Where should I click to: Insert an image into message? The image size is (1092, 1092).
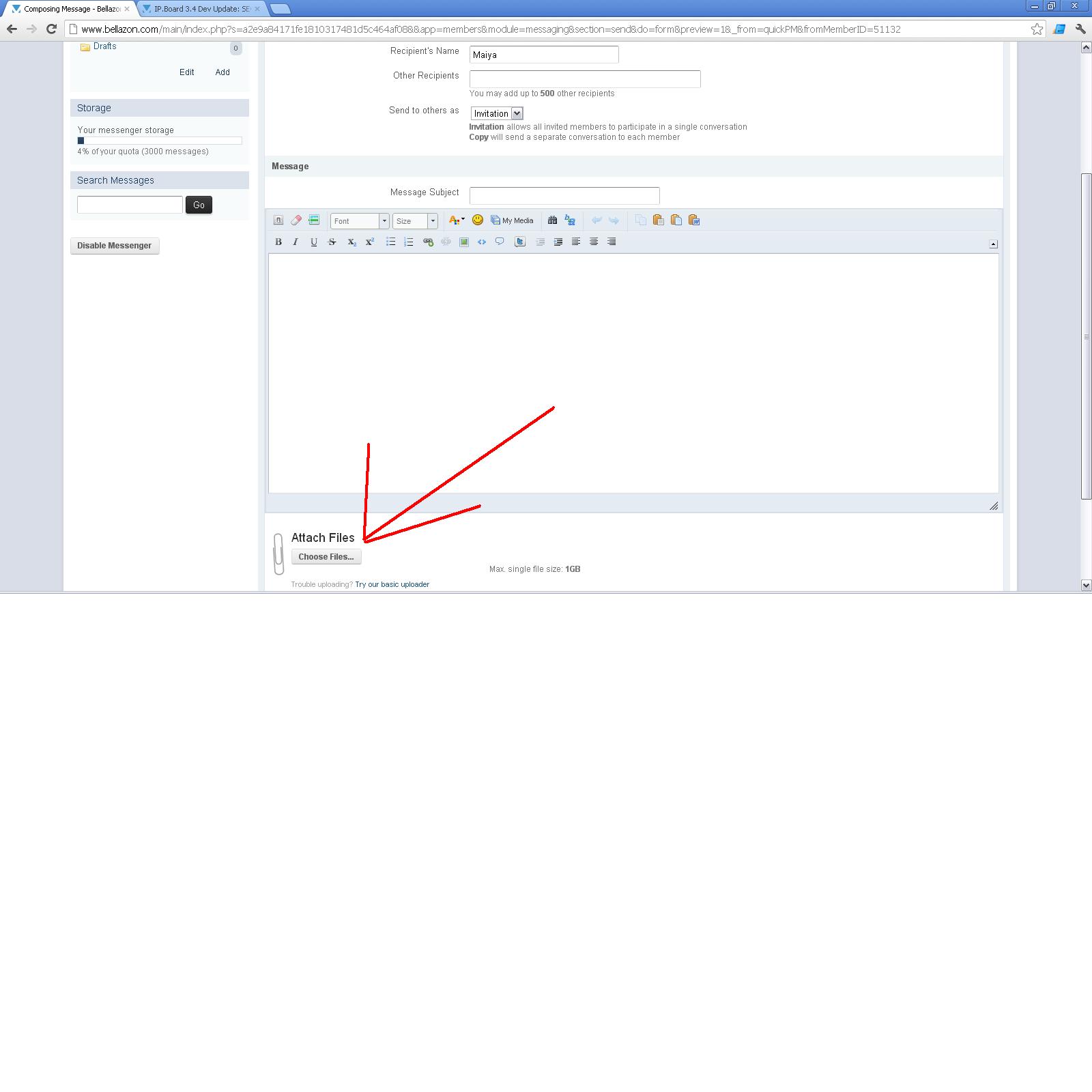pyautogui.click(x=464, y=242)
